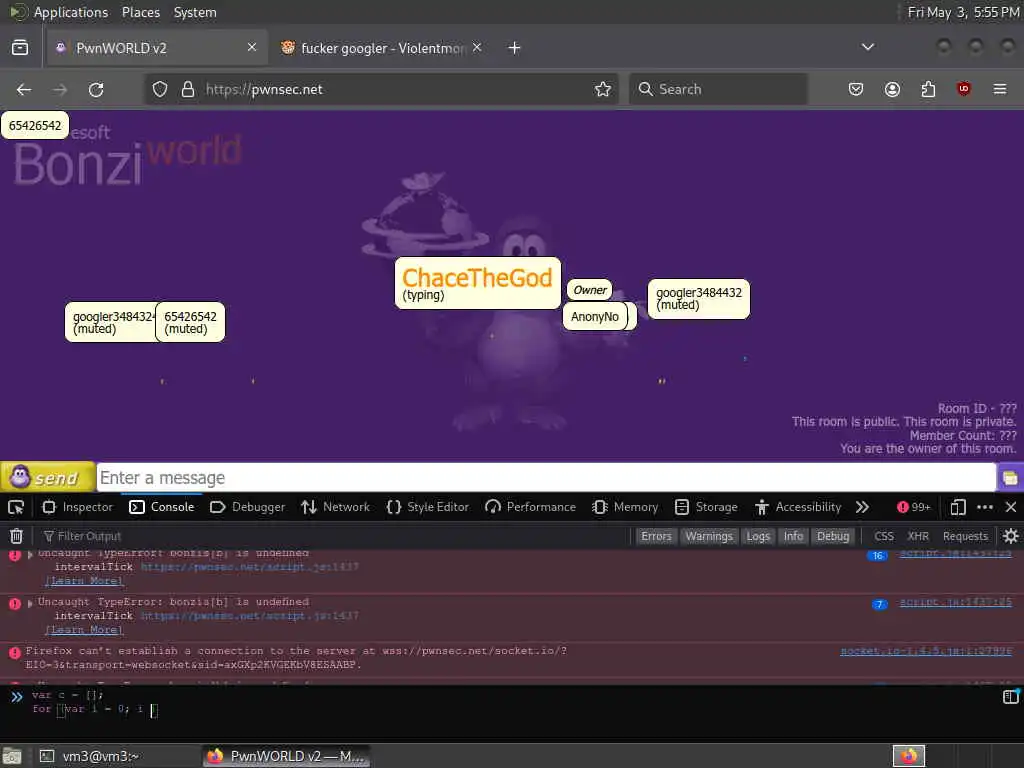Viewport: 1024px width, 768px height.
Task: Open Firefox View from the tab bar
Action: click(x=20, y=48)
